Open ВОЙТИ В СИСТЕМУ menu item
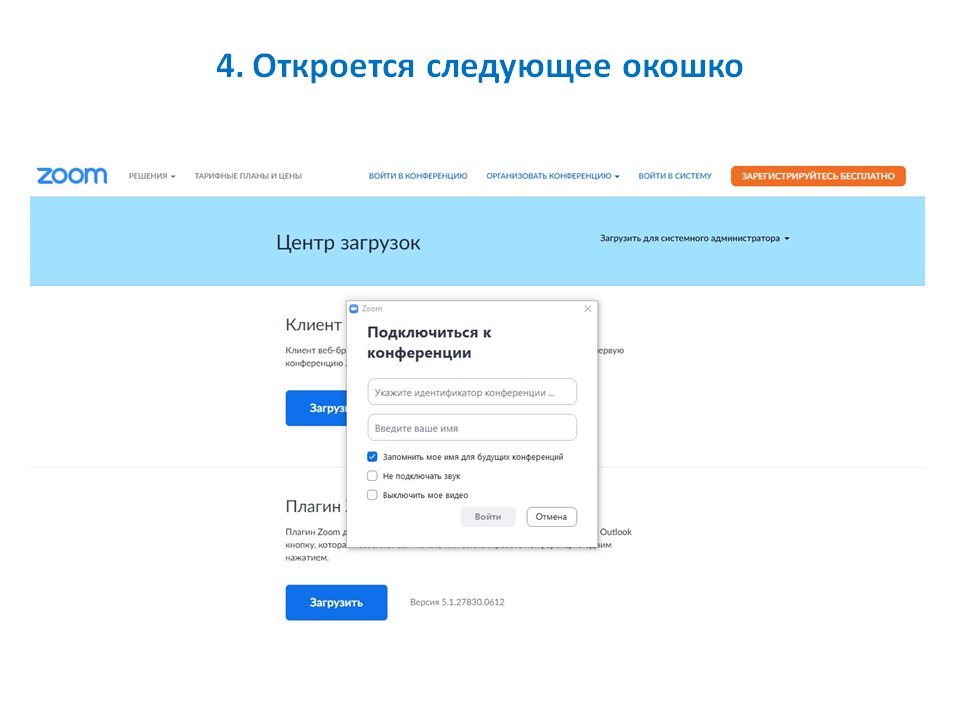 (x=675, y=176)
